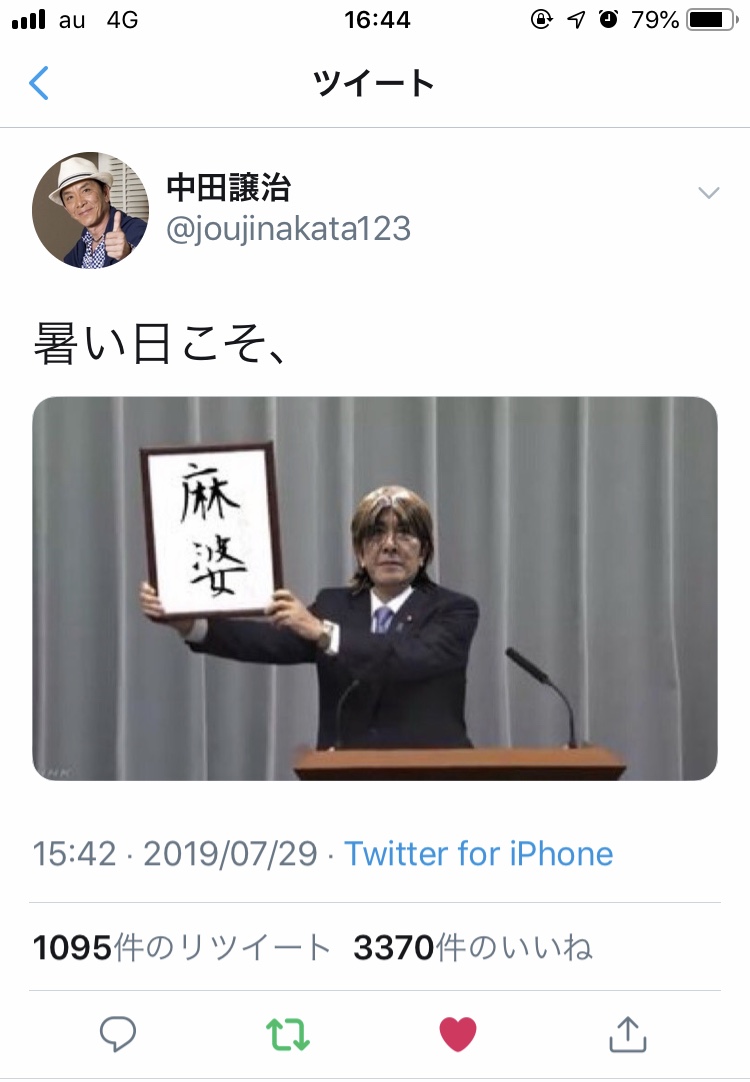Open the display name 中田譲治
The image size is (750, 1082).
click(228, 188)
